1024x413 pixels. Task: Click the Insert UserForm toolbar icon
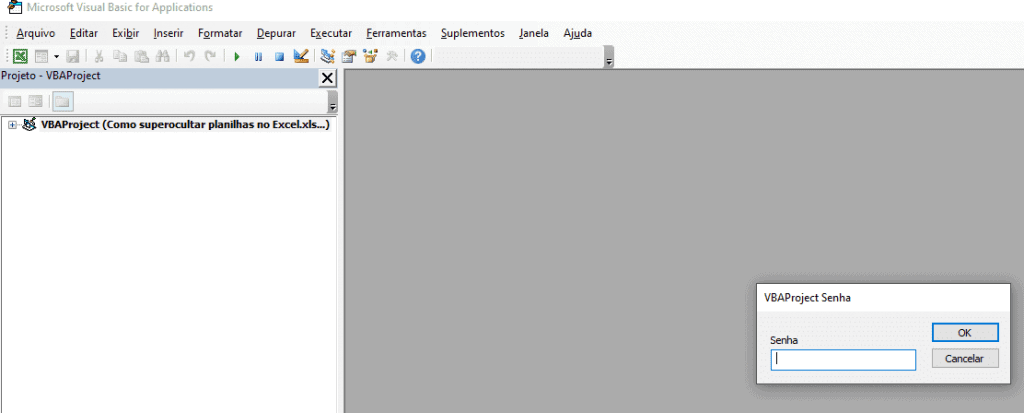pyautogui.click(x=42, y=56)
